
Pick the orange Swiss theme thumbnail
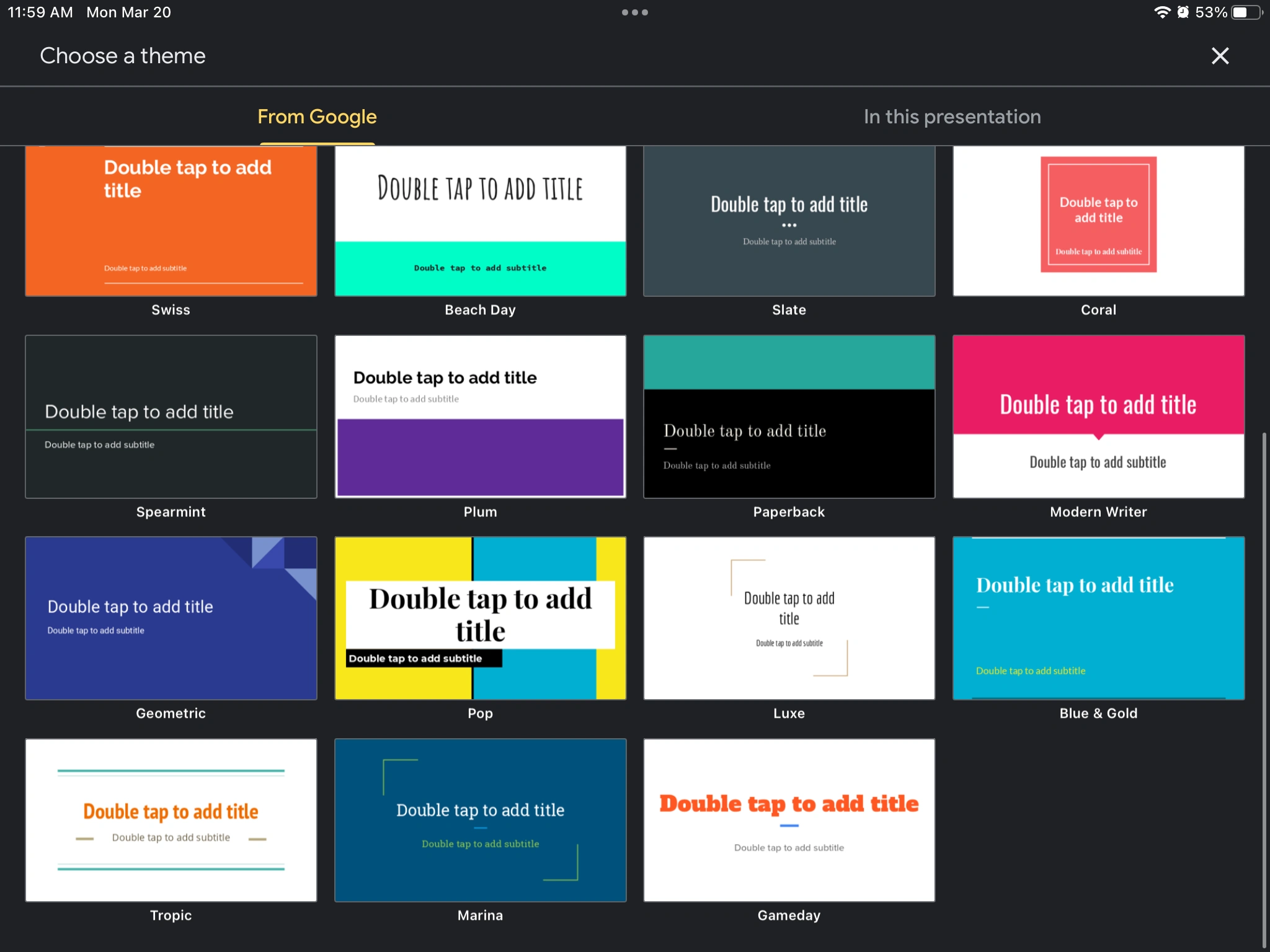(171, 221)
